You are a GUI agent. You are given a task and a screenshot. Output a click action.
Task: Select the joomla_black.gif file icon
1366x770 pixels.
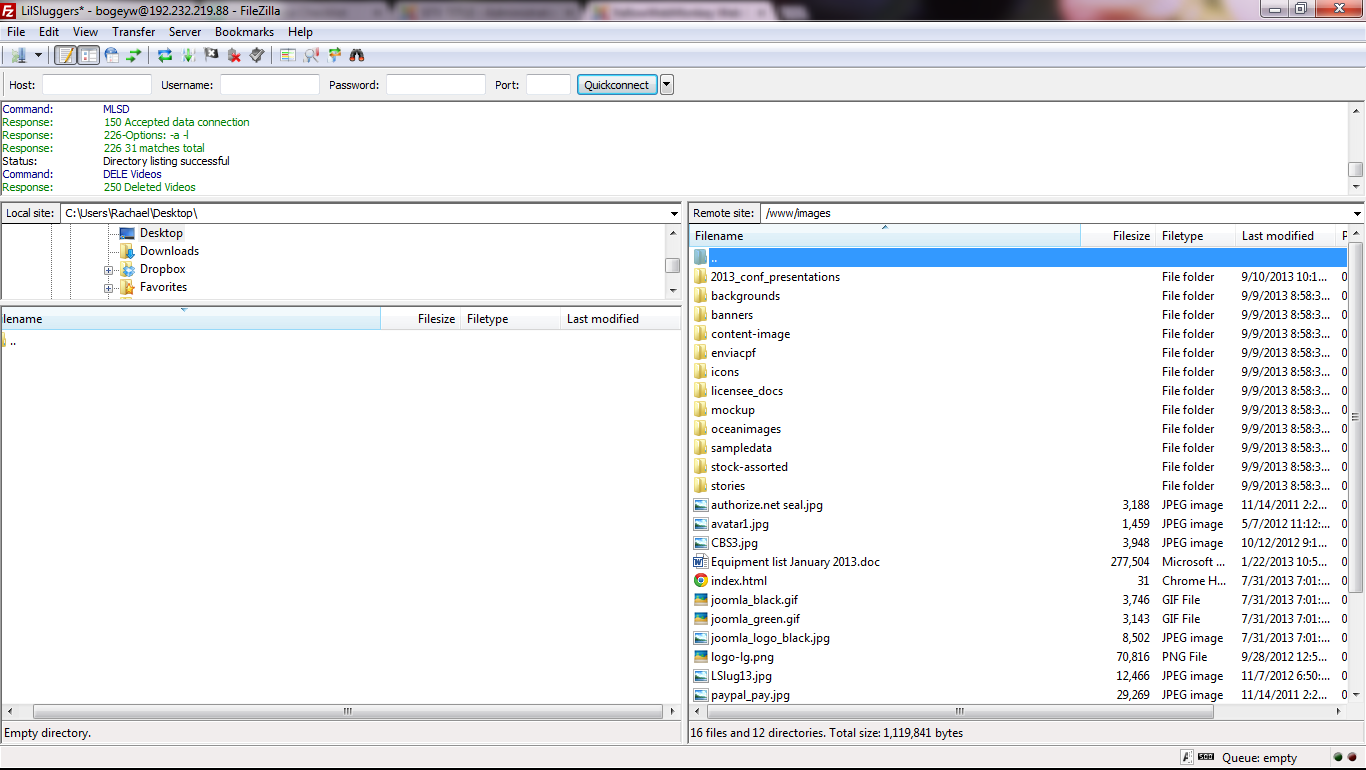point(701,600)
